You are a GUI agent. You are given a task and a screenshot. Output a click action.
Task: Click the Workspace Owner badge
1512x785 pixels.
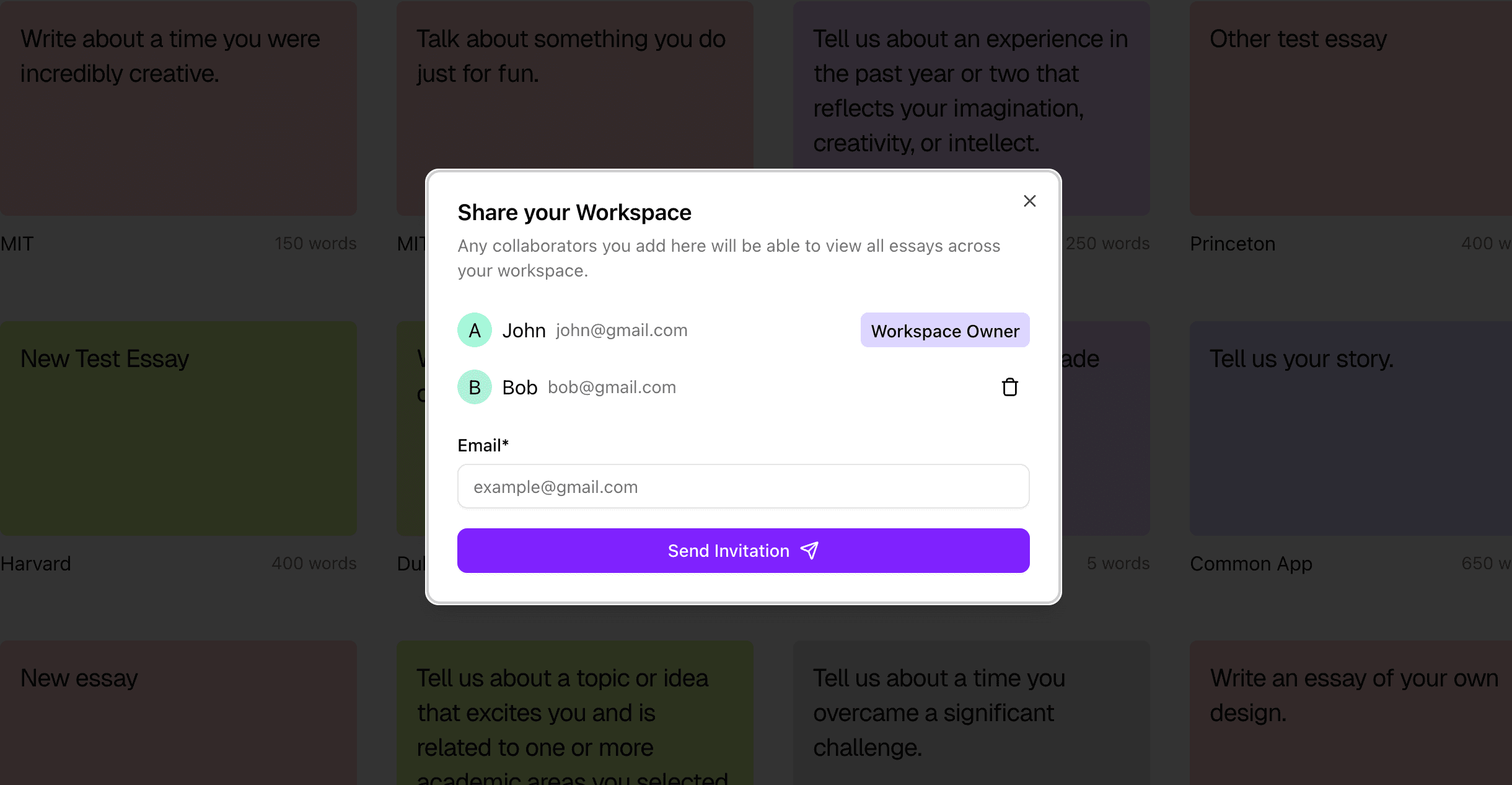(x=945, y=330)
